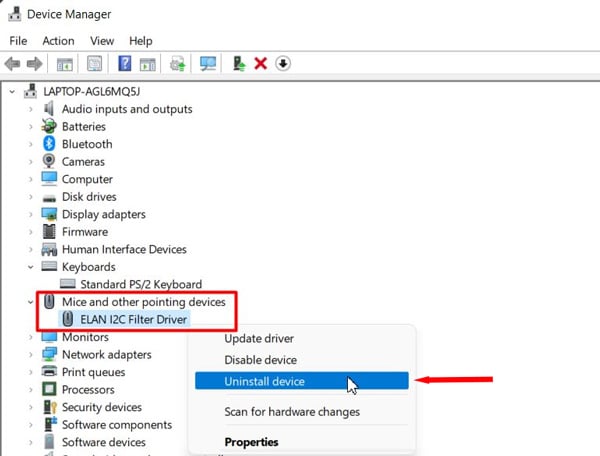Expand the Computer chevron
The height and width of the screenshot is (456, 600).
(31, 179)
